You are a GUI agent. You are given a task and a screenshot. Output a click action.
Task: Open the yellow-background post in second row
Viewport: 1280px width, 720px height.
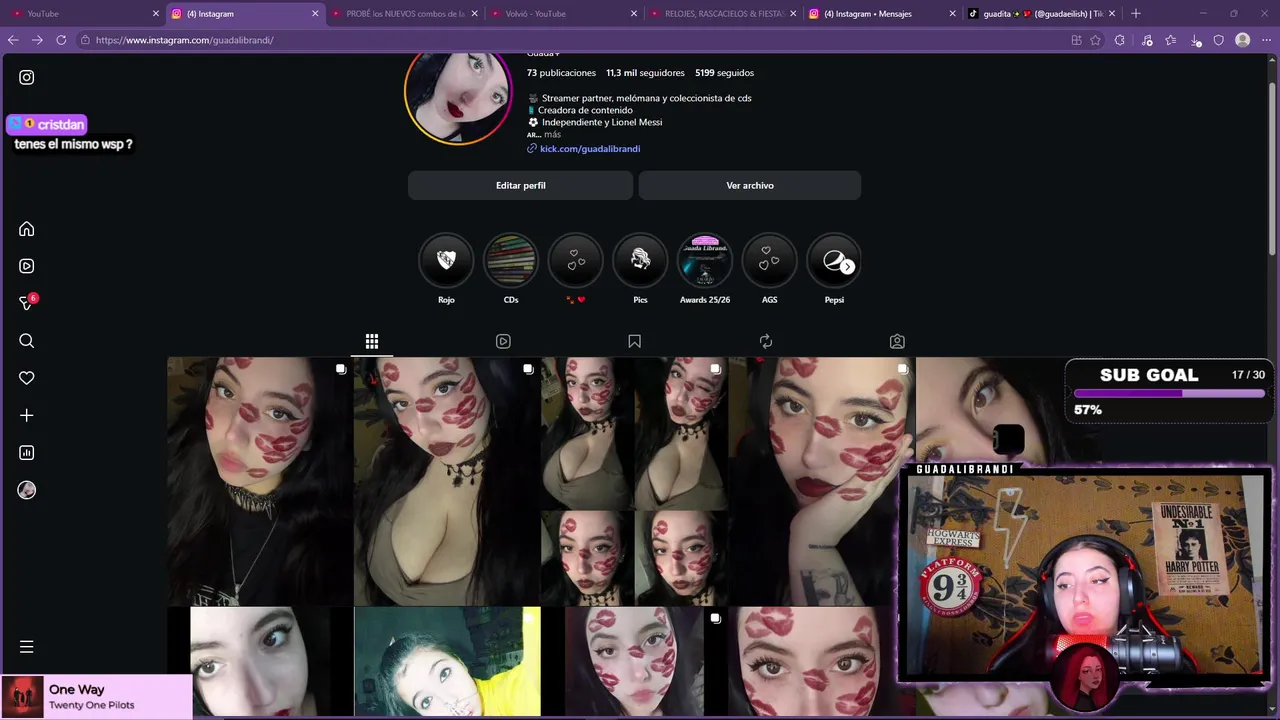(x=447, y=661)
